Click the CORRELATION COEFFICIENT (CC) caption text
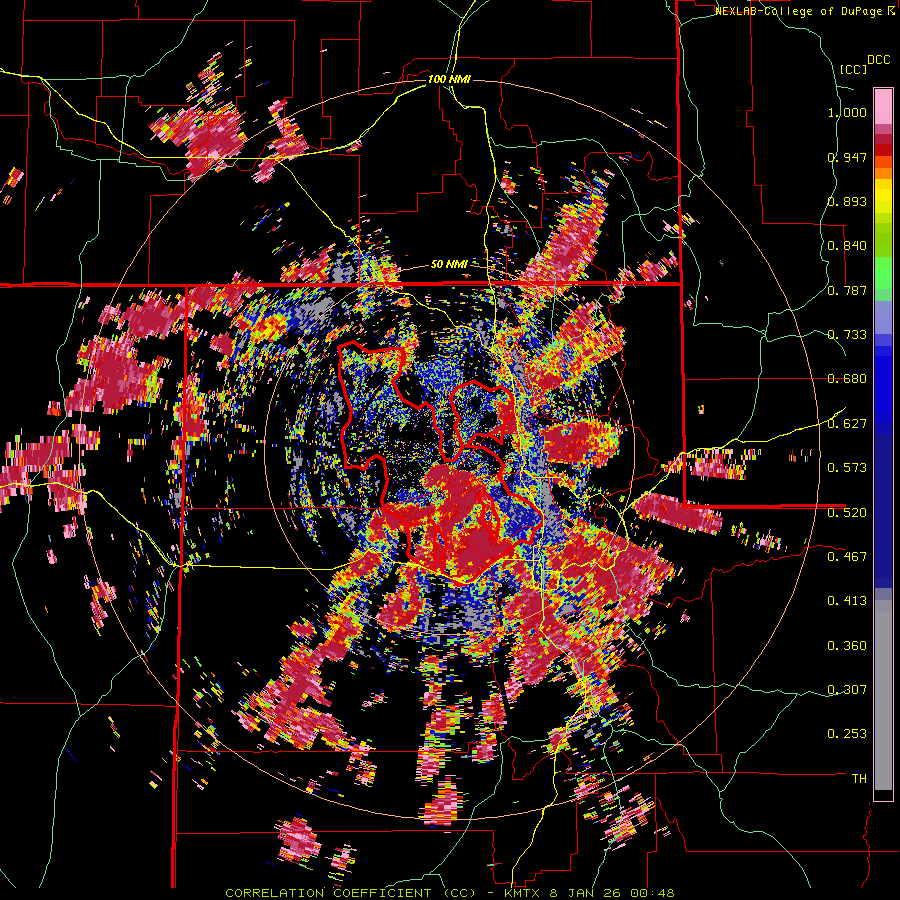Screen dimensions: 900x900 click(350, 893)
